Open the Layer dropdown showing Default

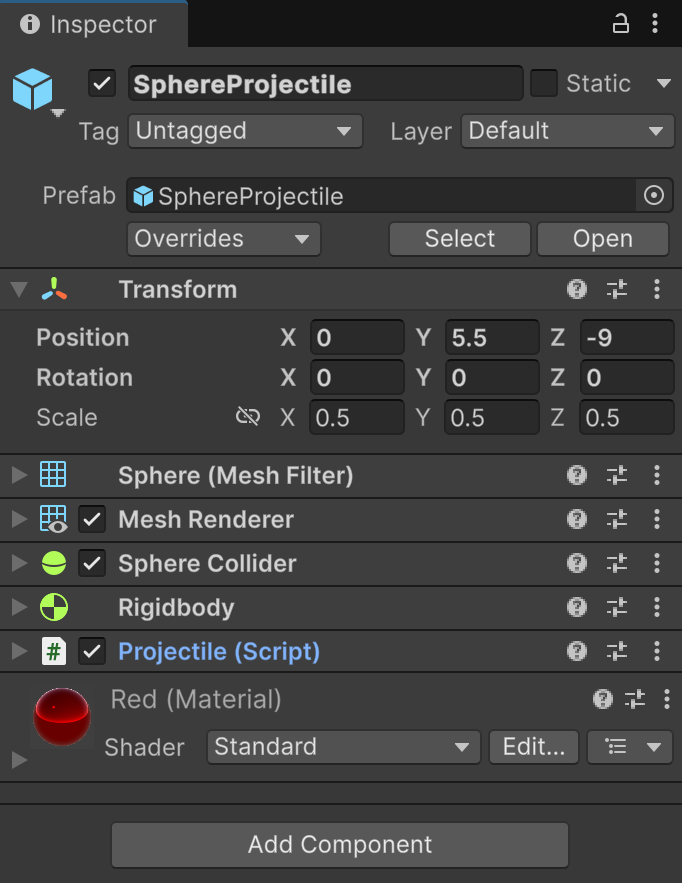click(x=567, y=131)
